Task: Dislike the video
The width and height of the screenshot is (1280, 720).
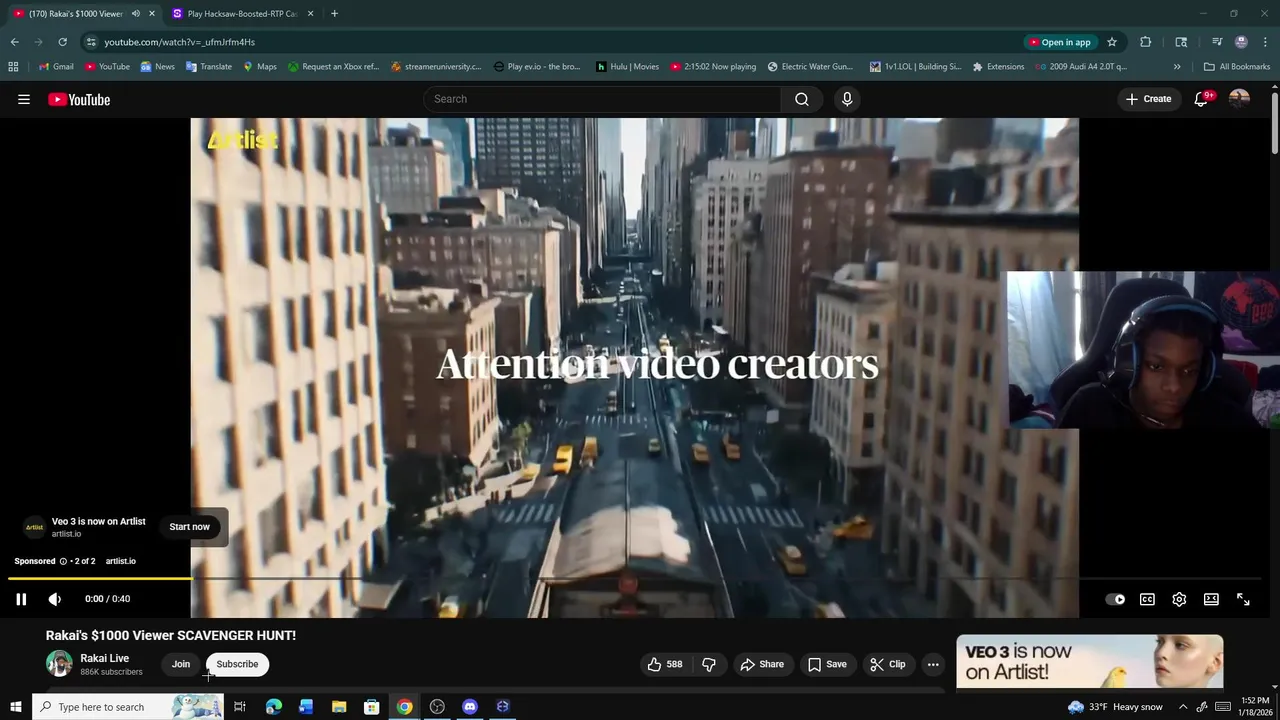Action: point(709,664)
